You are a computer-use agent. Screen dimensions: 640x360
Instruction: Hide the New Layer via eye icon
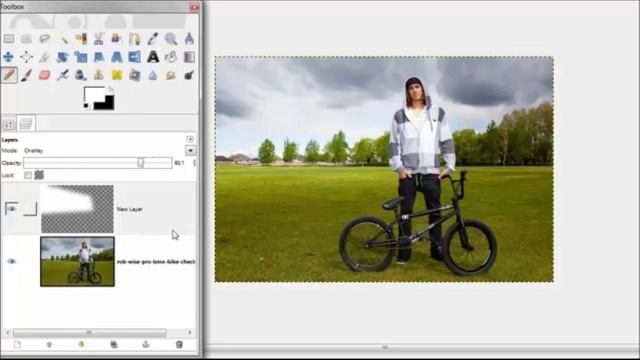click(x=11, y=209)
